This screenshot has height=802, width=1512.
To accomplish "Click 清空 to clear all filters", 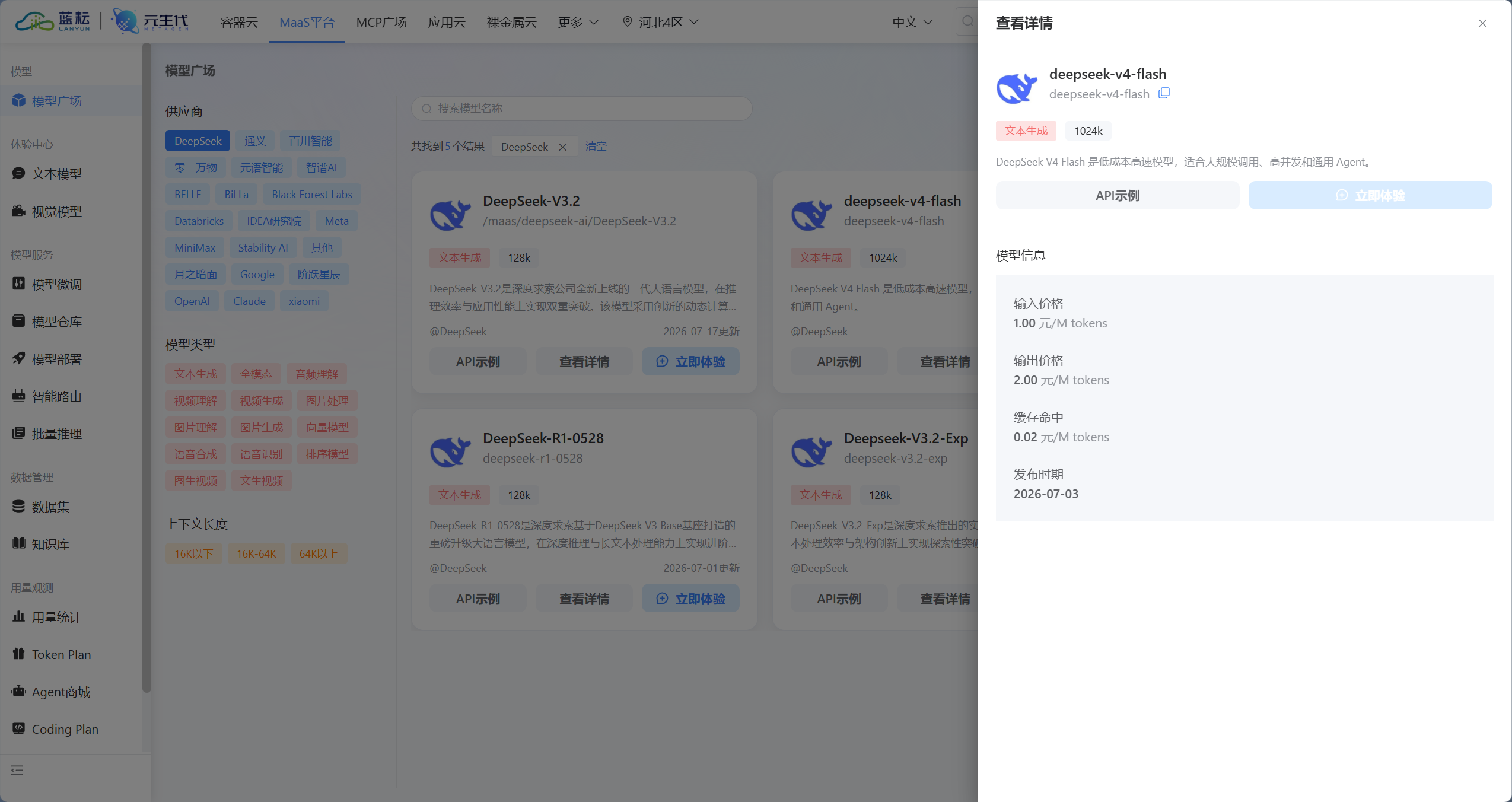I will point(596,147).
